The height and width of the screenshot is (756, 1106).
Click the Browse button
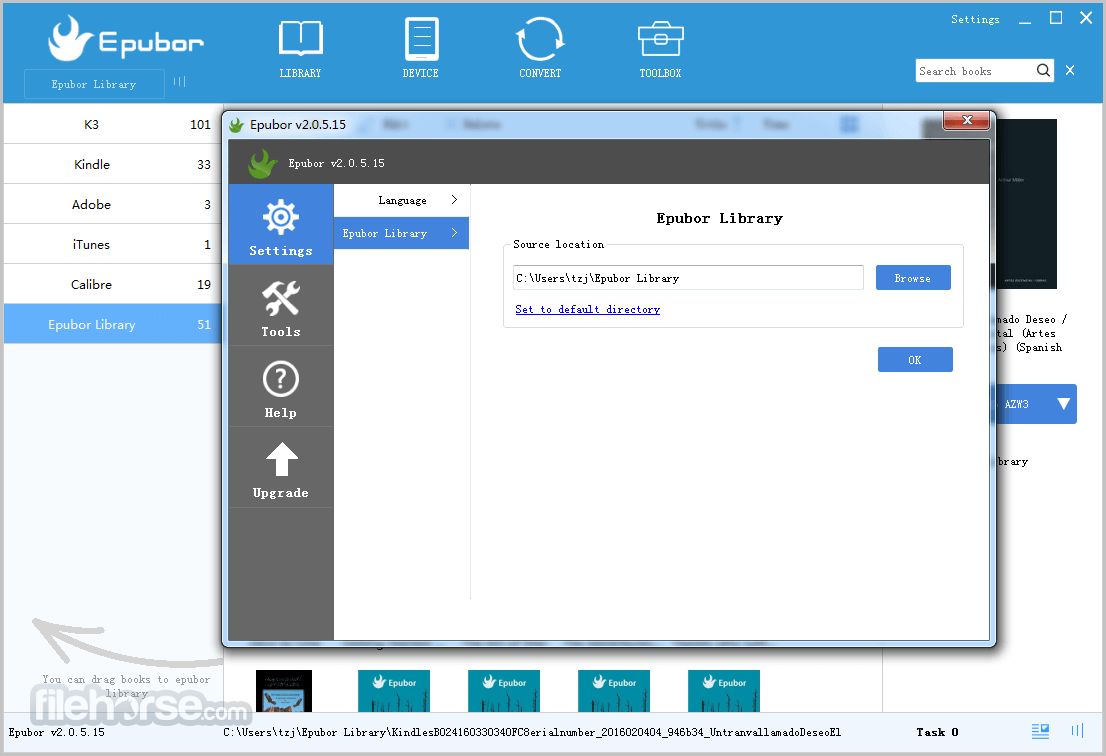point(913,278)
